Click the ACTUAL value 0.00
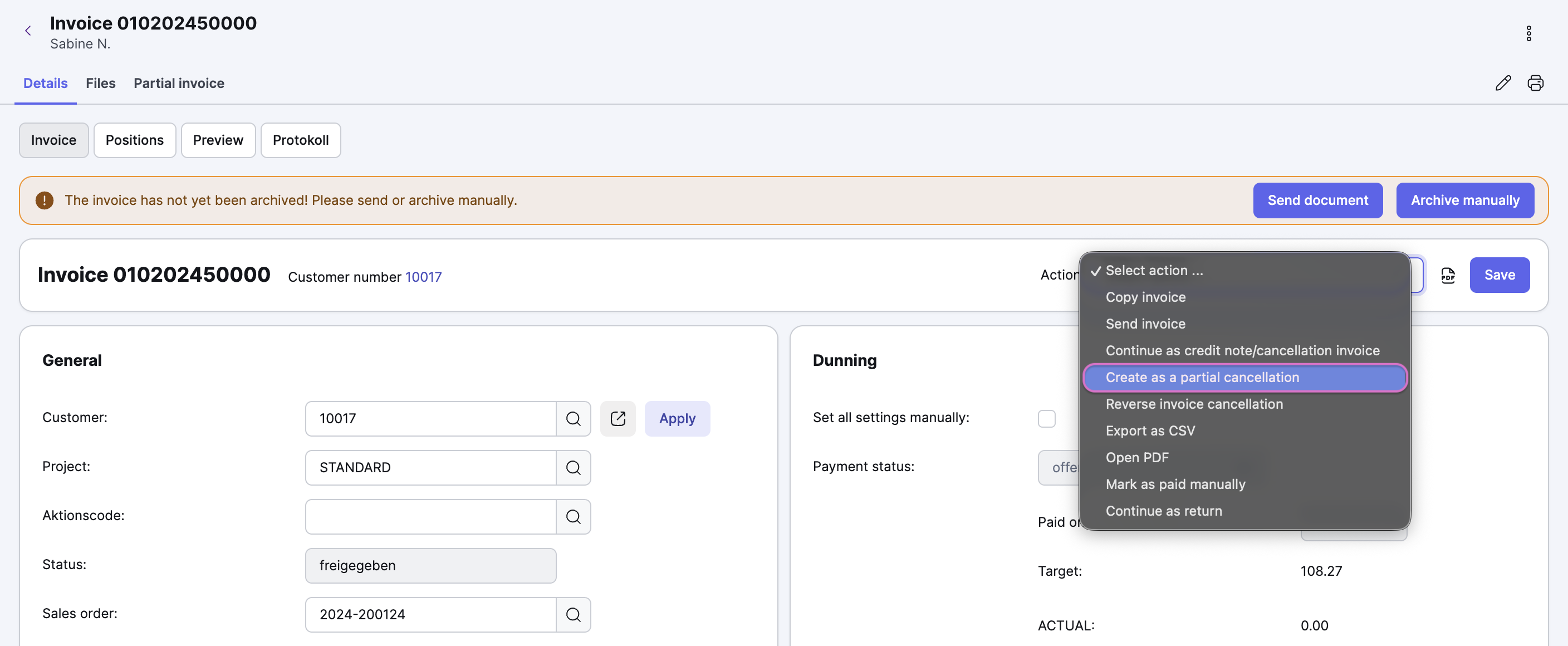 pyautogui.click(x=1314, y=626)
